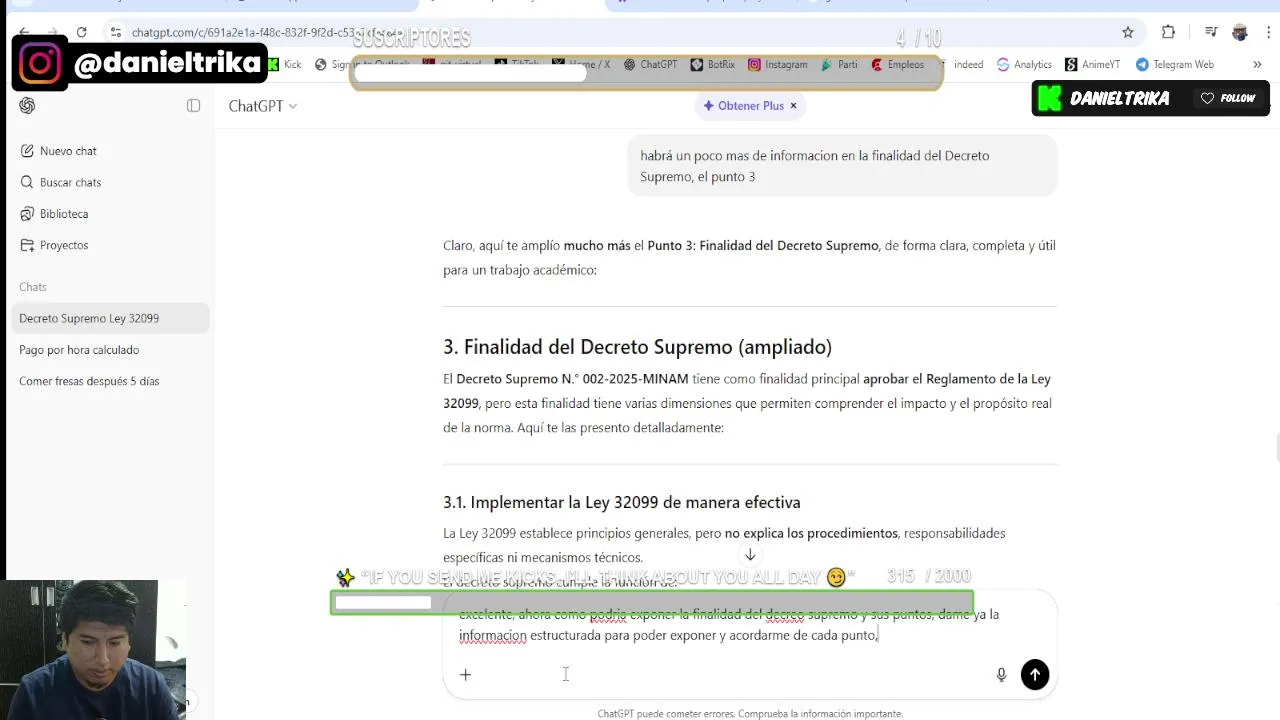This screenshot has width=1280, height=720.
Task: Show more bookmarks with the double chevron
Action: click(x=1257, y=64)
